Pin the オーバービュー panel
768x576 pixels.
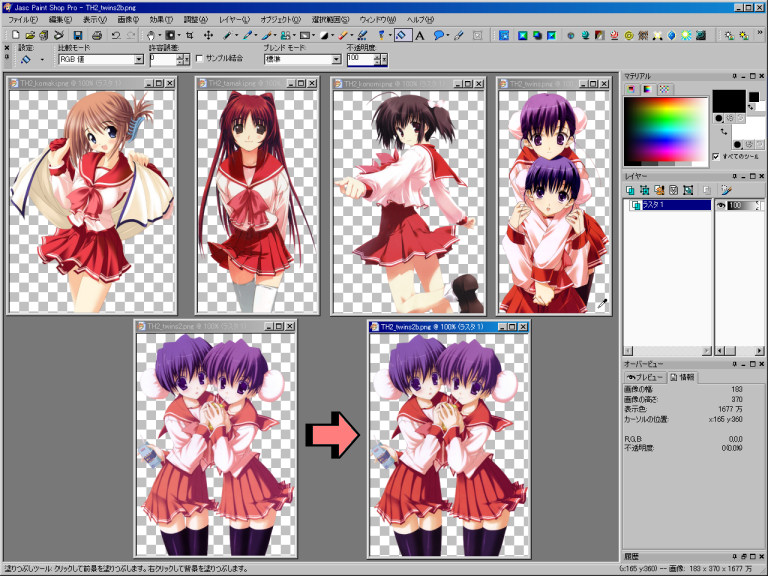click(x=735, y=364)
